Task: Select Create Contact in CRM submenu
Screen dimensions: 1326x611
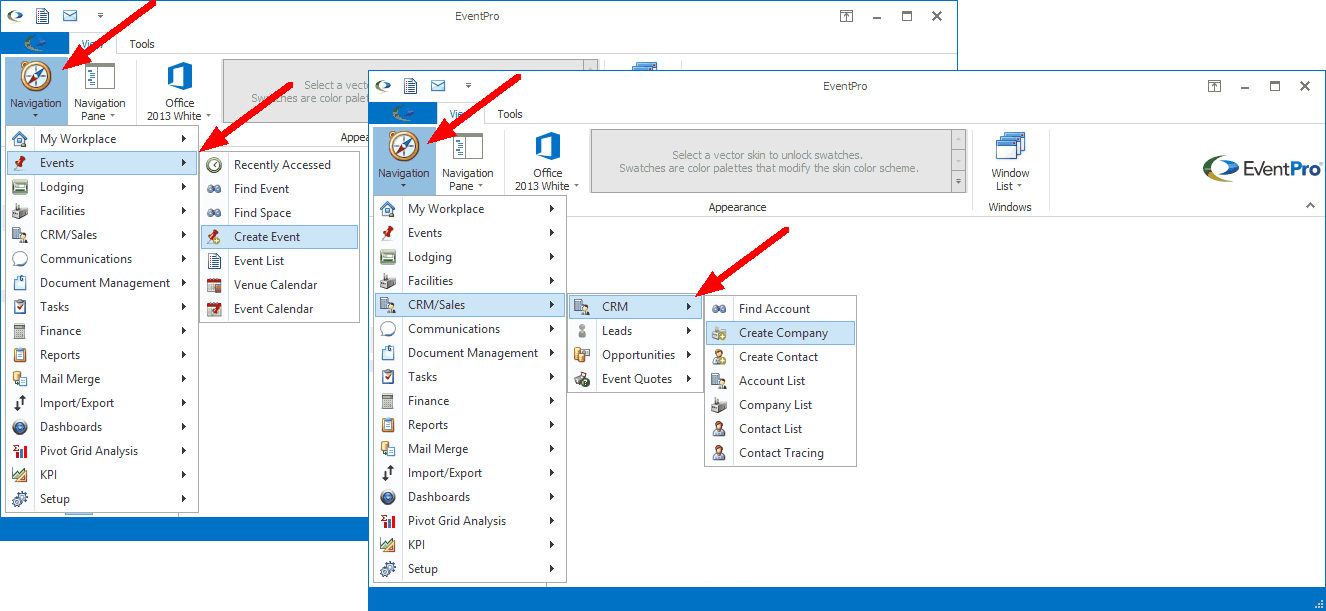Action: [780, 357]
